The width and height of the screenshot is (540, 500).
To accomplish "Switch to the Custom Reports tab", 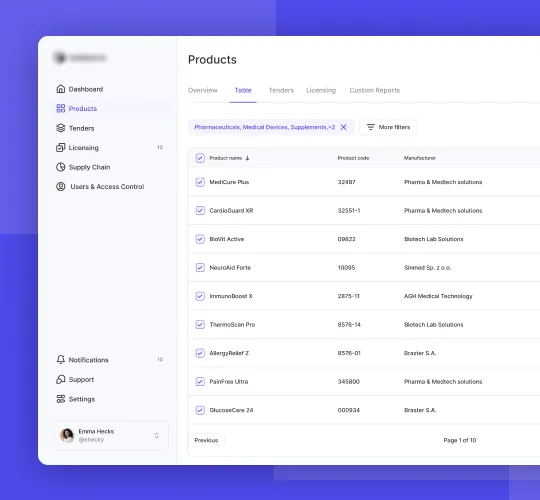I will [375, 90].
